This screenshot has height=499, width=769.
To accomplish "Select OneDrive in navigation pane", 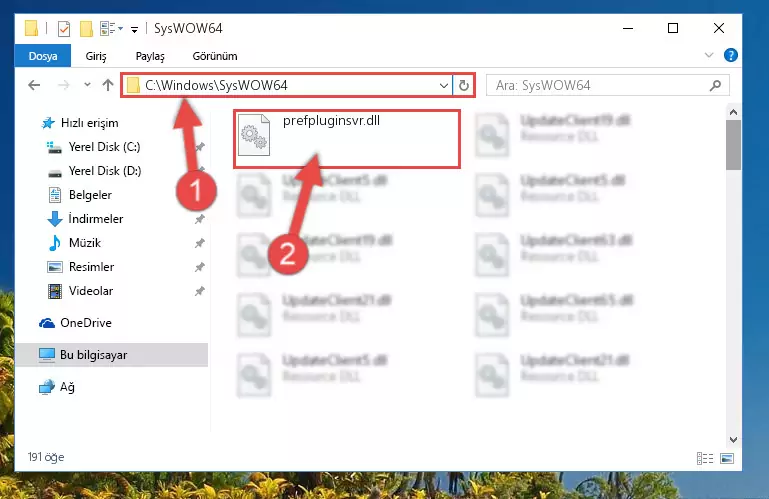I will [x=86, y=323].
